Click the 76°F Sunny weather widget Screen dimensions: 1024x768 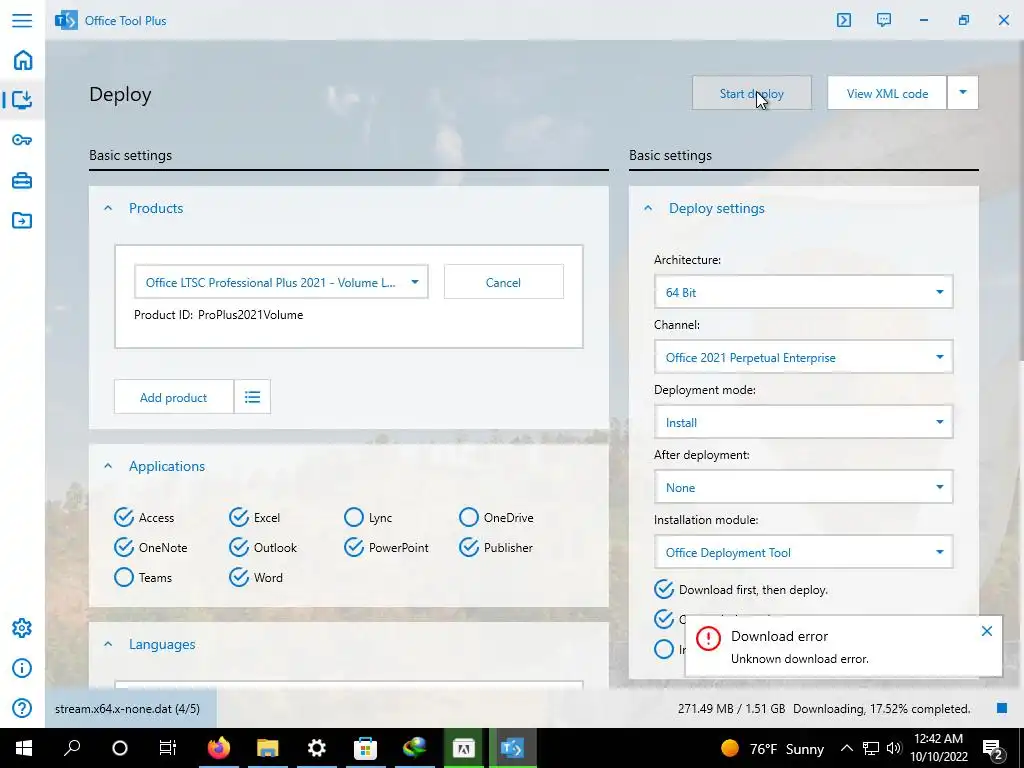pyautogui.click(x=772, y=748)
